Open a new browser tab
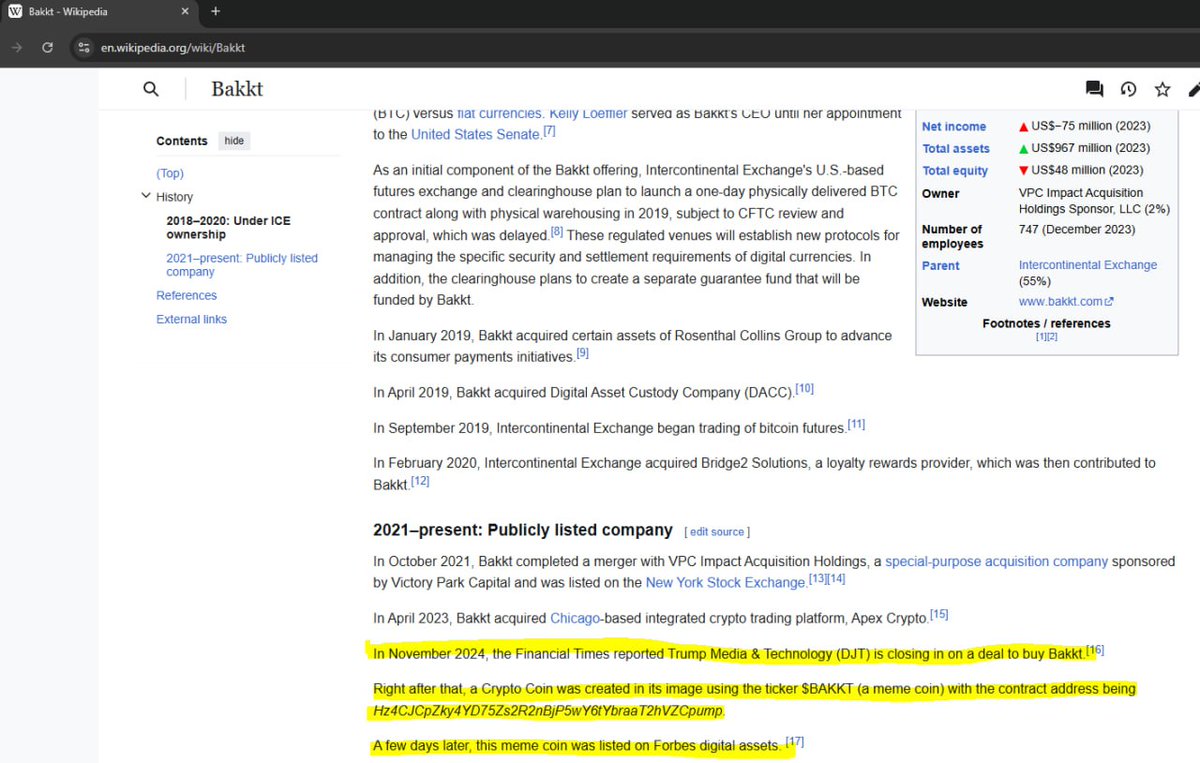Viewport: 1200px width, 763px height. pos(215,12)
